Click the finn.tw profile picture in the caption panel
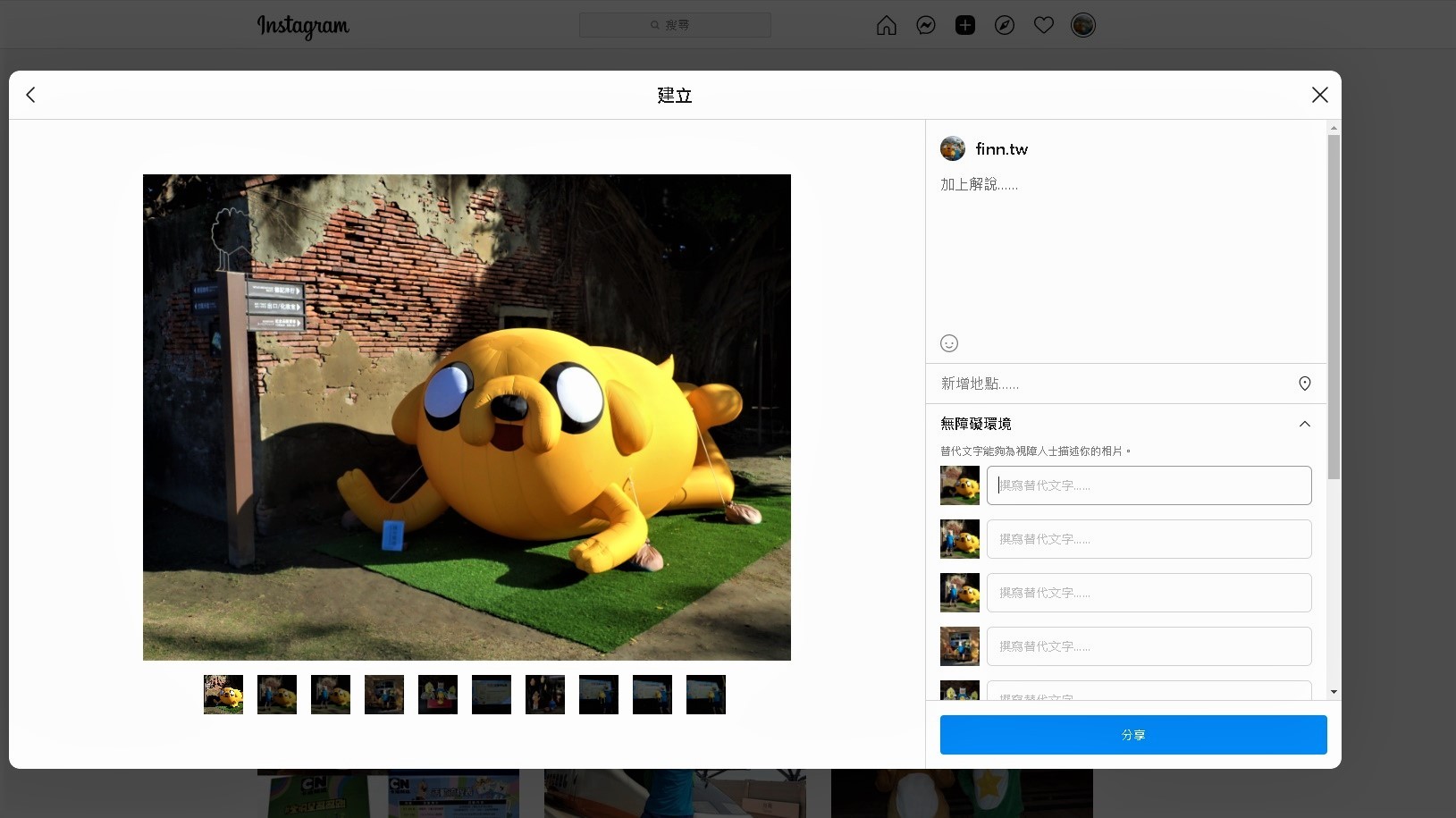1456x818 pixels. [953, 148]
